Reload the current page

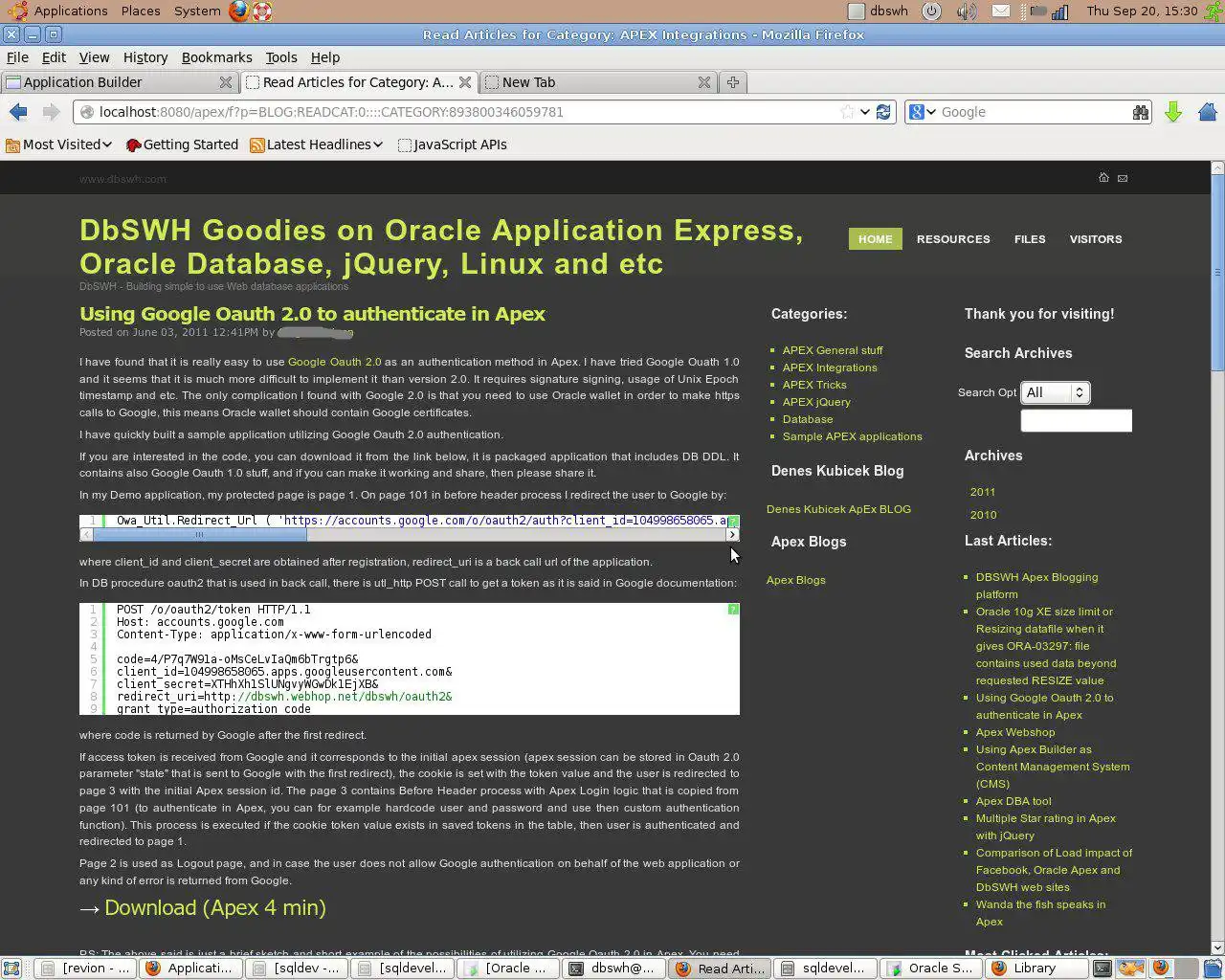[883, 112]
